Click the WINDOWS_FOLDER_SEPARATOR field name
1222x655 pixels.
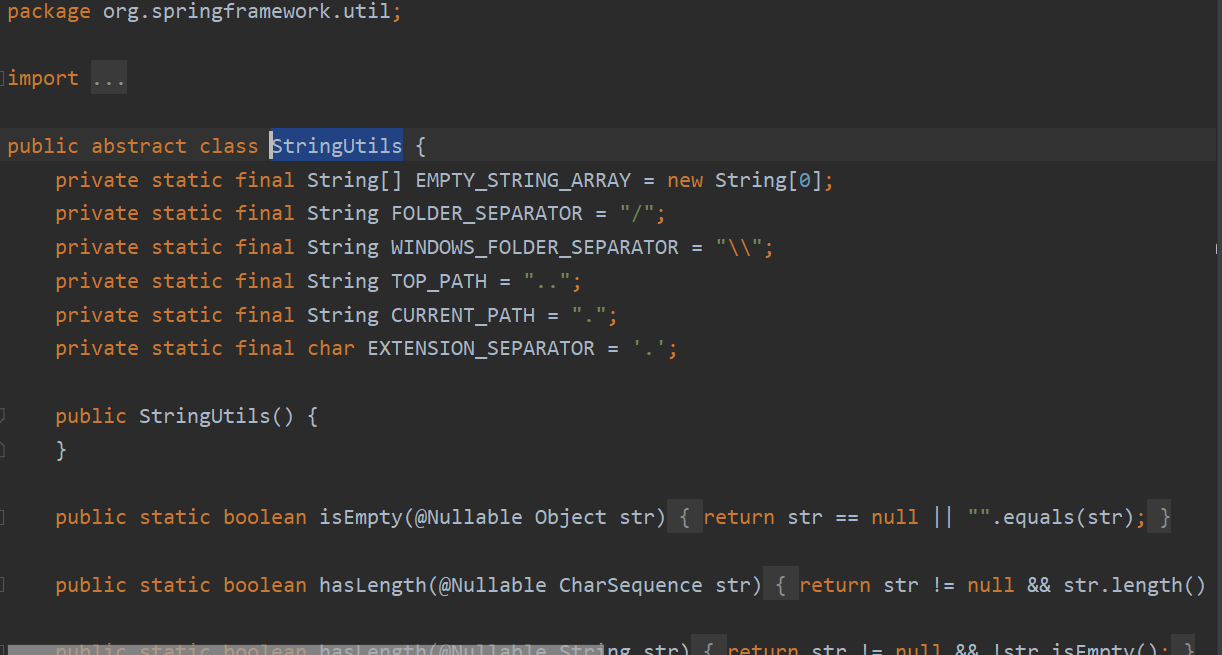535,247
